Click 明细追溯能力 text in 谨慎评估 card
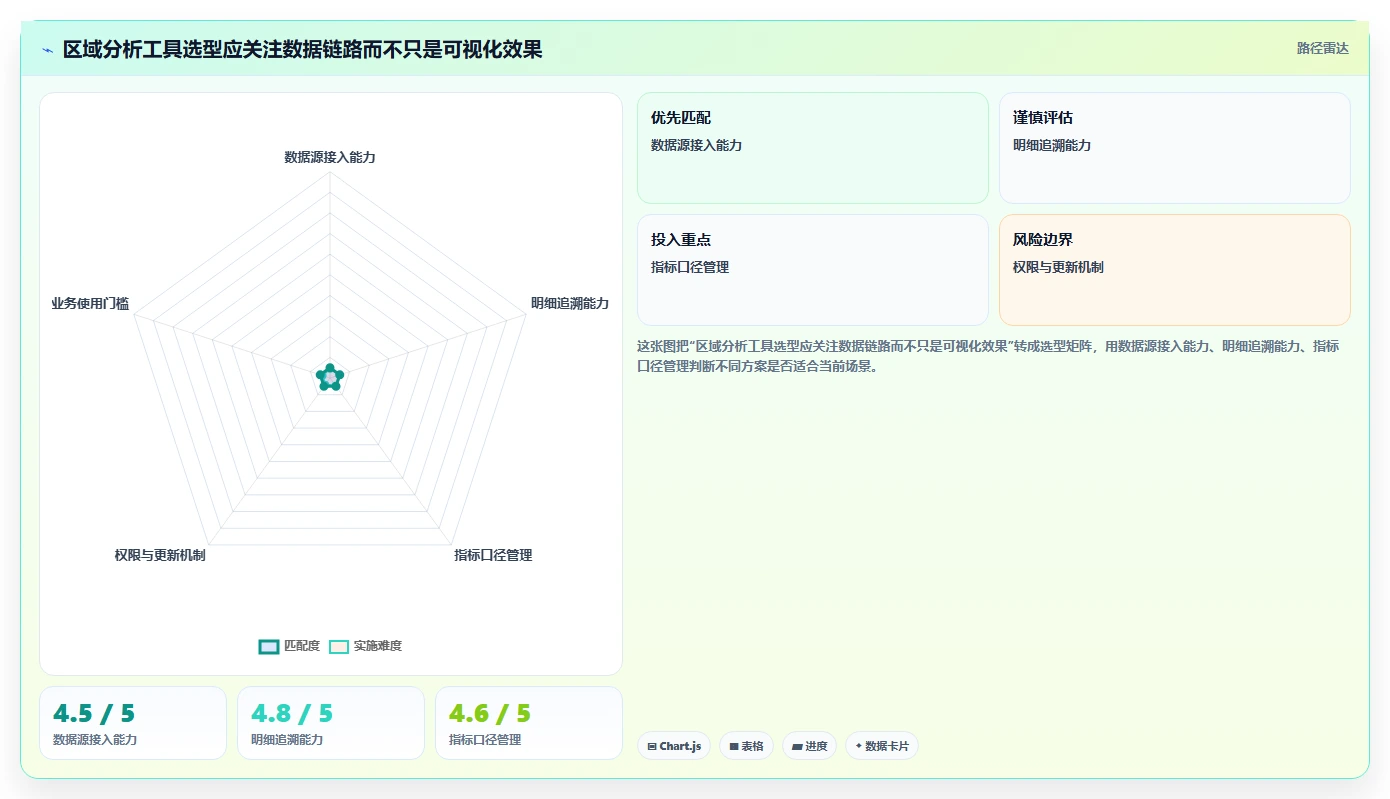1390x799 pixels. click(x=1052, y=145)
